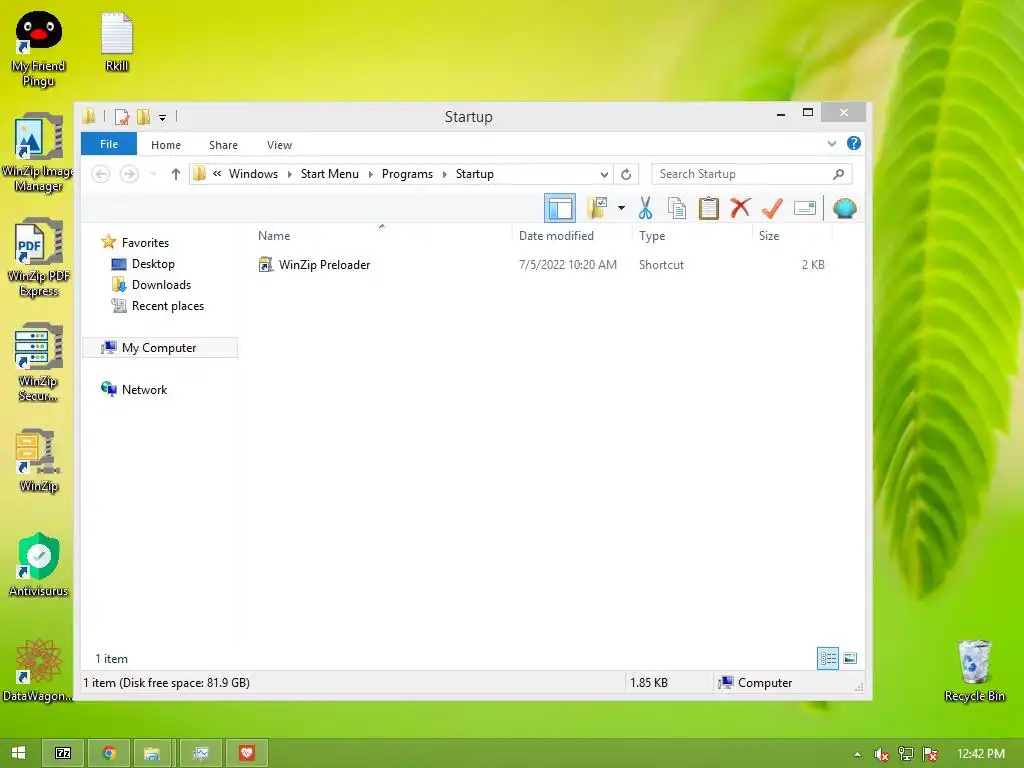Toggle the navigation pane toolbar button

pyautogui.click(x=560, y=208)
